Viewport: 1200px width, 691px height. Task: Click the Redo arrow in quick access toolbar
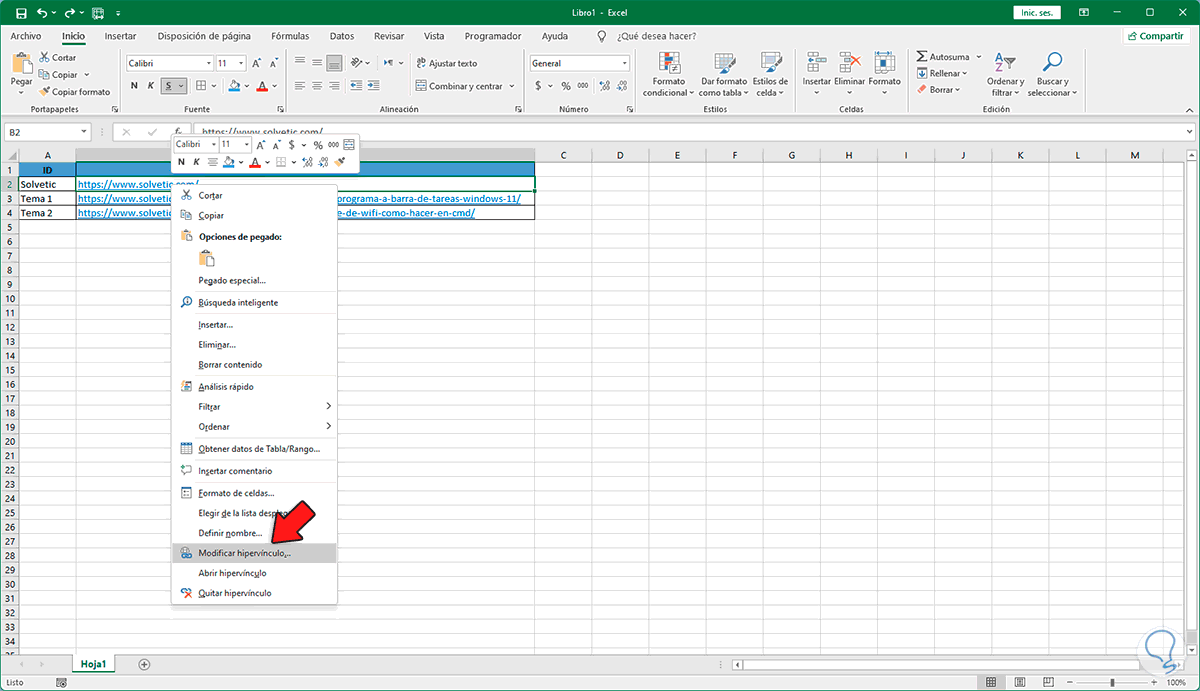click(72, 14)
